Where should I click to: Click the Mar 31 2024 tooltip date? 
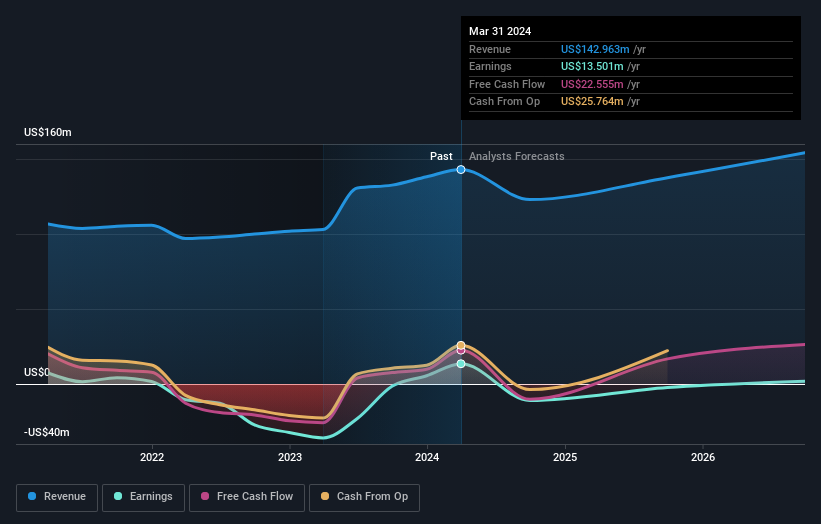click(x=500, y=31)
